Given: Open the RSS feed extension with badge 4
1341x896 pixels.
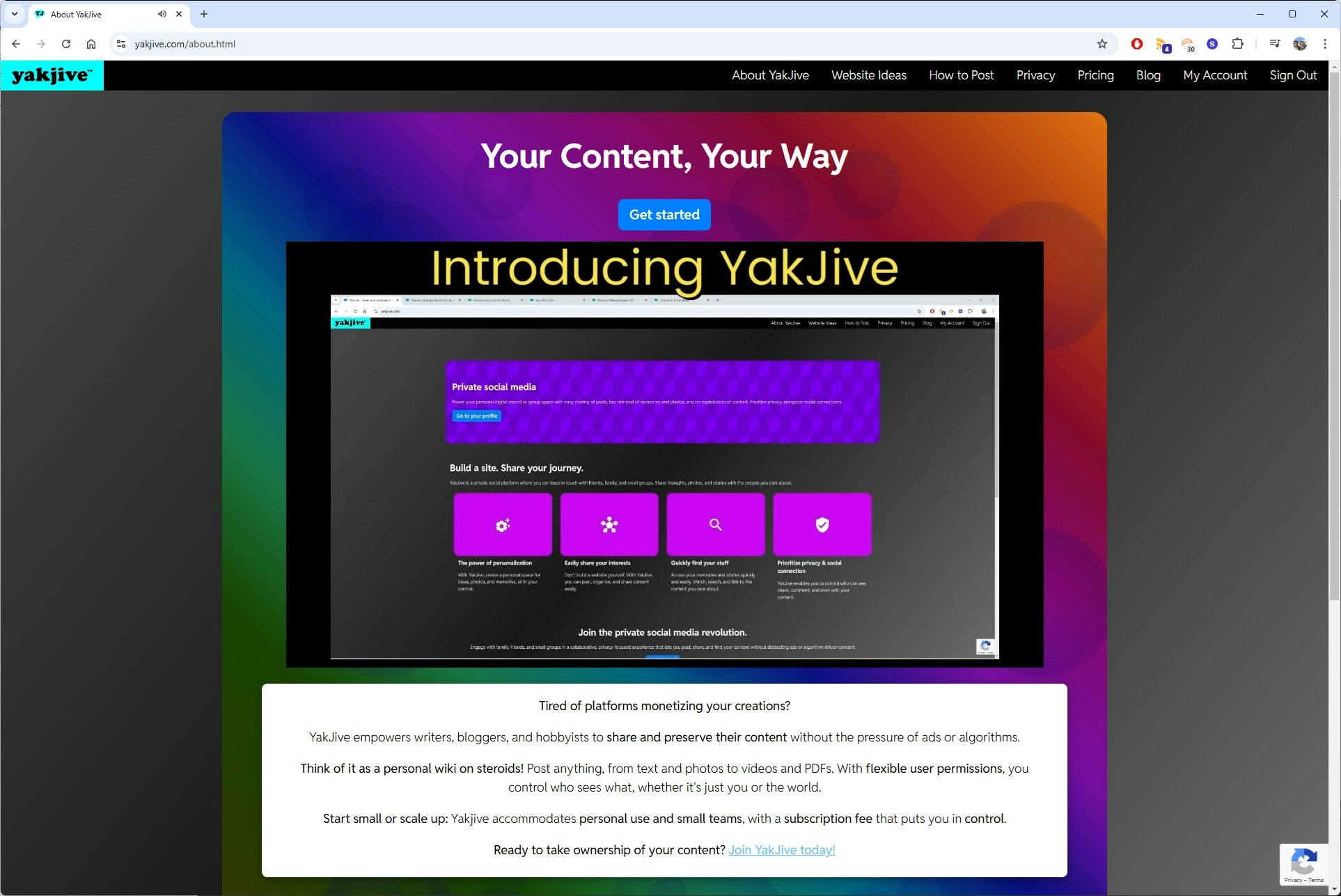Looking at the screenshot, I should point(1163,45).
